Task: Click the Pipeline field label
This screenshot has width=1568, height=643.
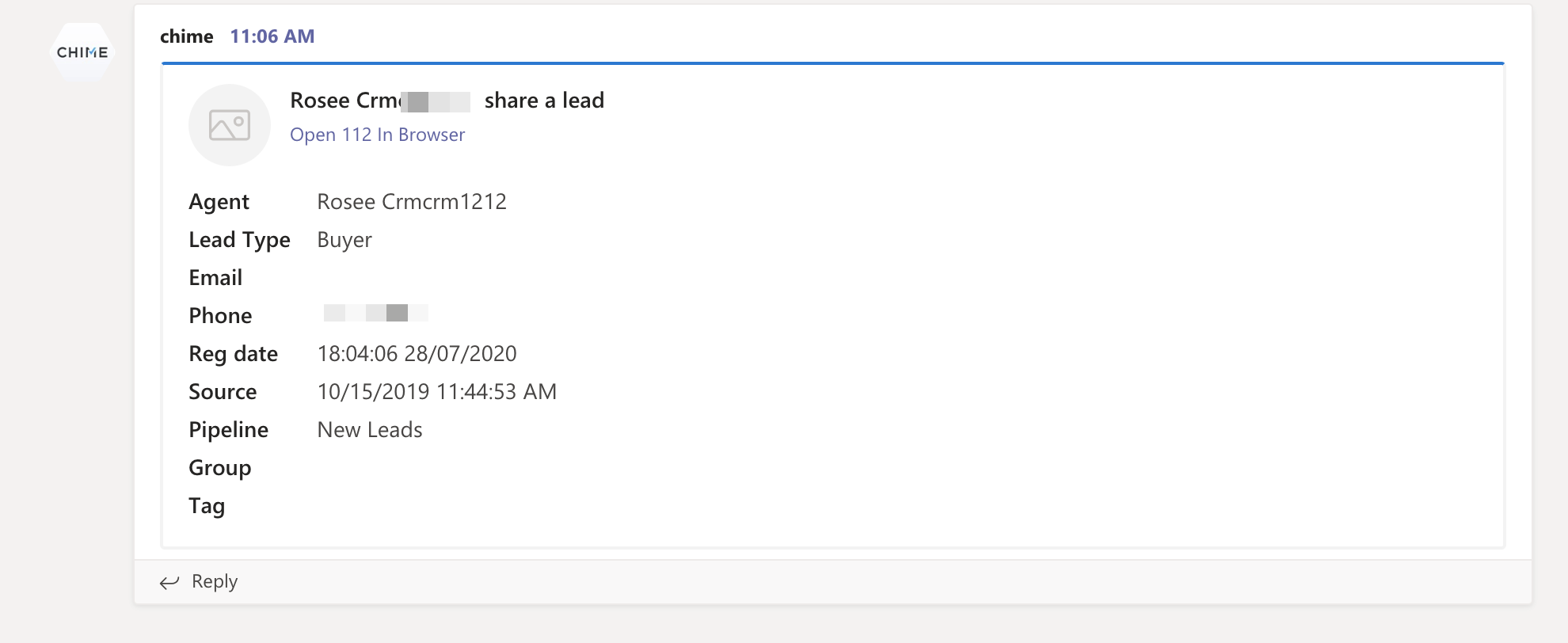Action: 229,430
